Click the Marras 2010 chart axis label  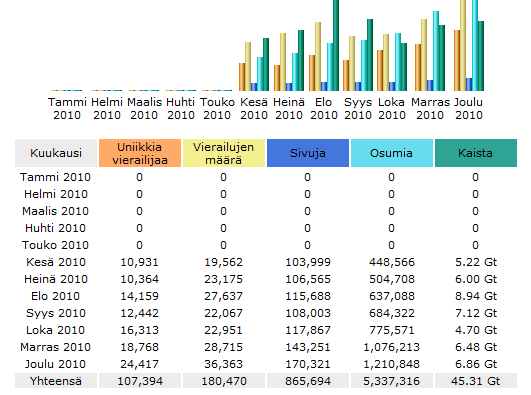(x=430, y=108)
